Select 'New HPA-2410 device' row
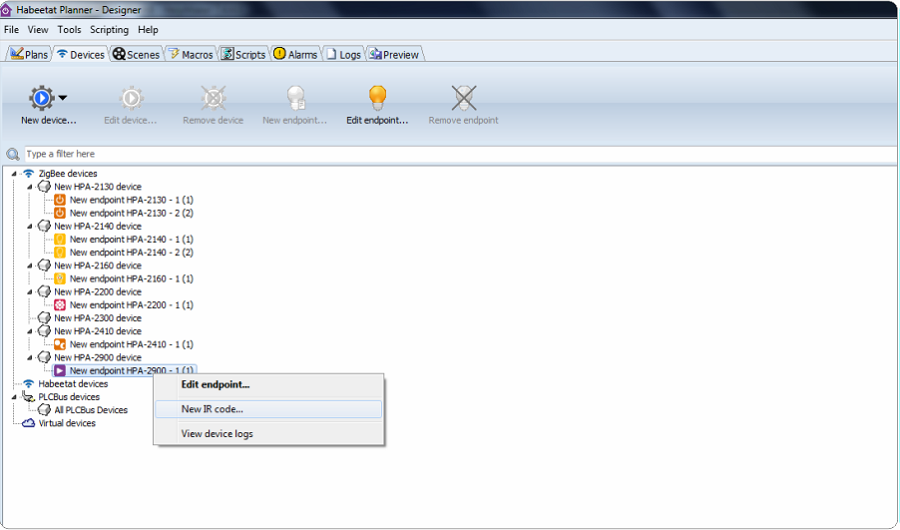Screen dimensions: 900x530 pos(98,331)
